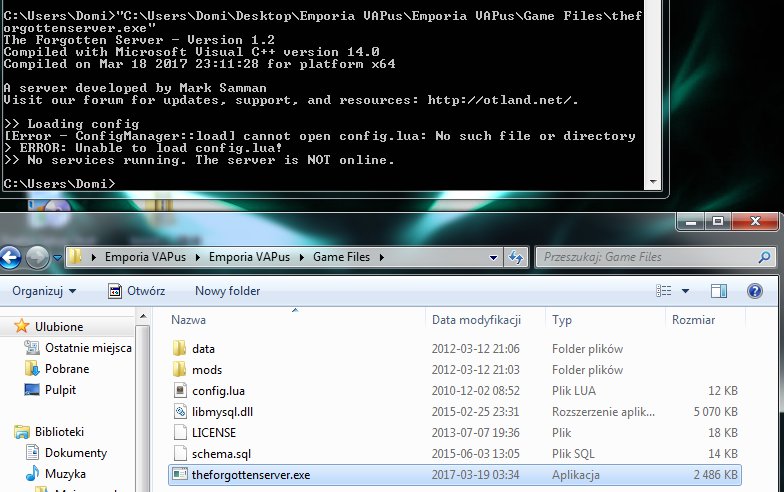Click Plik LUA type cell
This screenshot has width=784, height=492.
(x=574, y=391)
